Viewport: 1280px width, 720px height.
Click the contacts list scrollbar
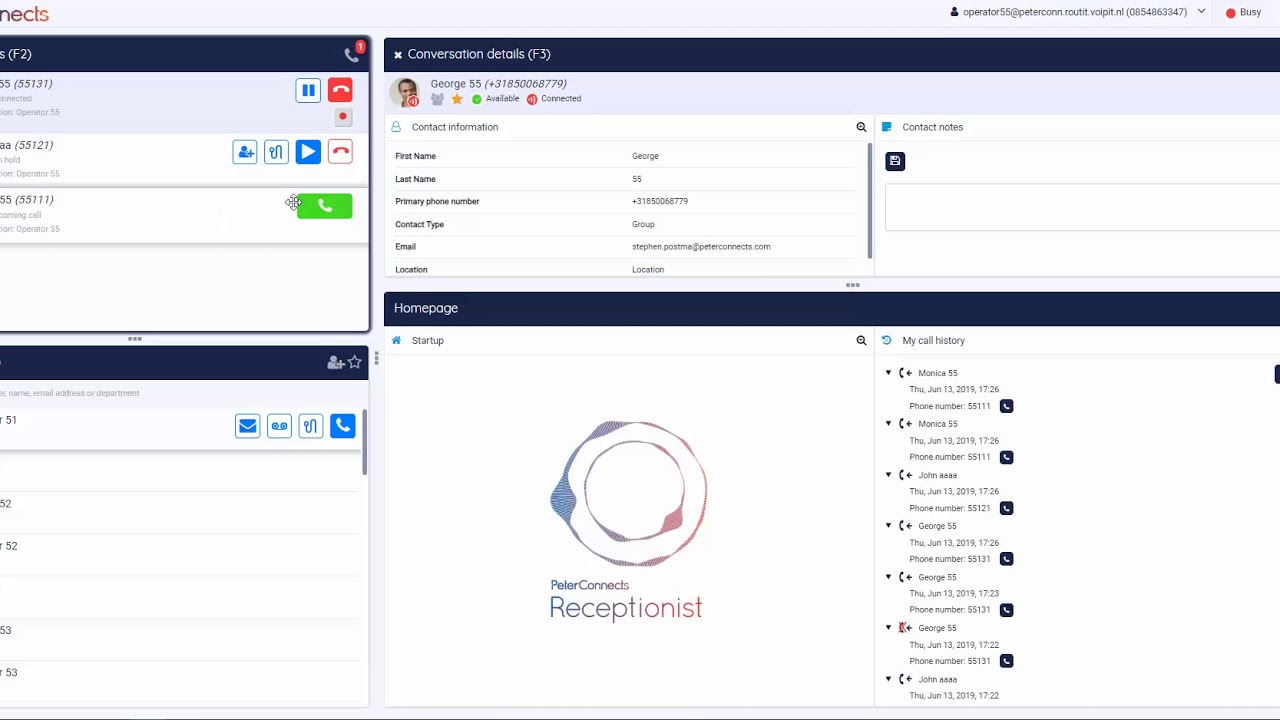(365, 443)
